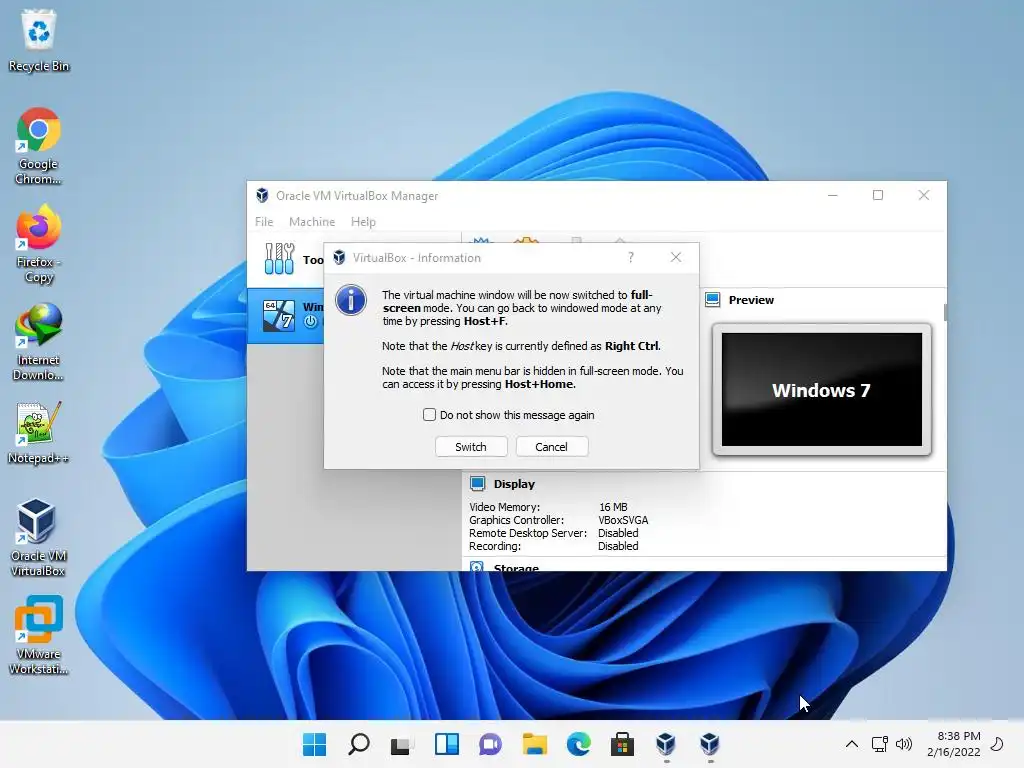1024x768 pixels.
Task: Open Task View on the taskbar
Action: (402, 744)
